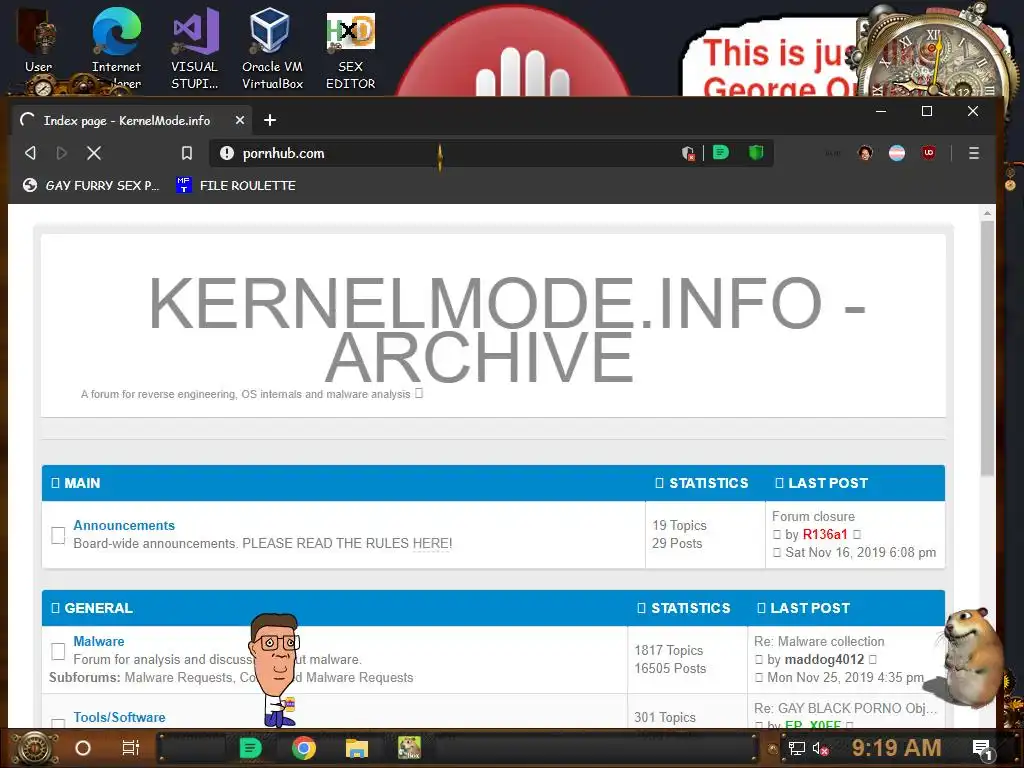Click the "16505 Posts" statistic text

670,668
